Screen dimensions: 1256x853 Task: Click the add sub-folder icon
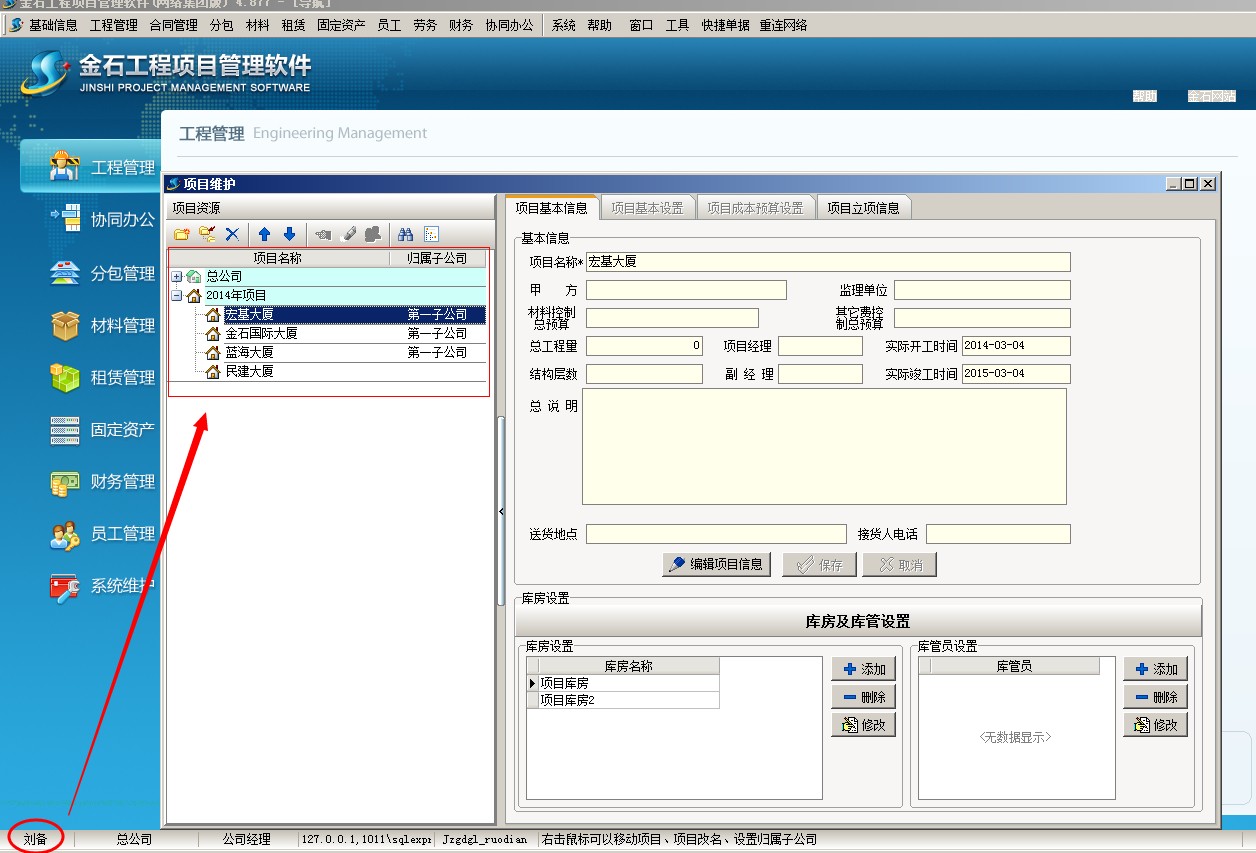click(x=207, y=234)
